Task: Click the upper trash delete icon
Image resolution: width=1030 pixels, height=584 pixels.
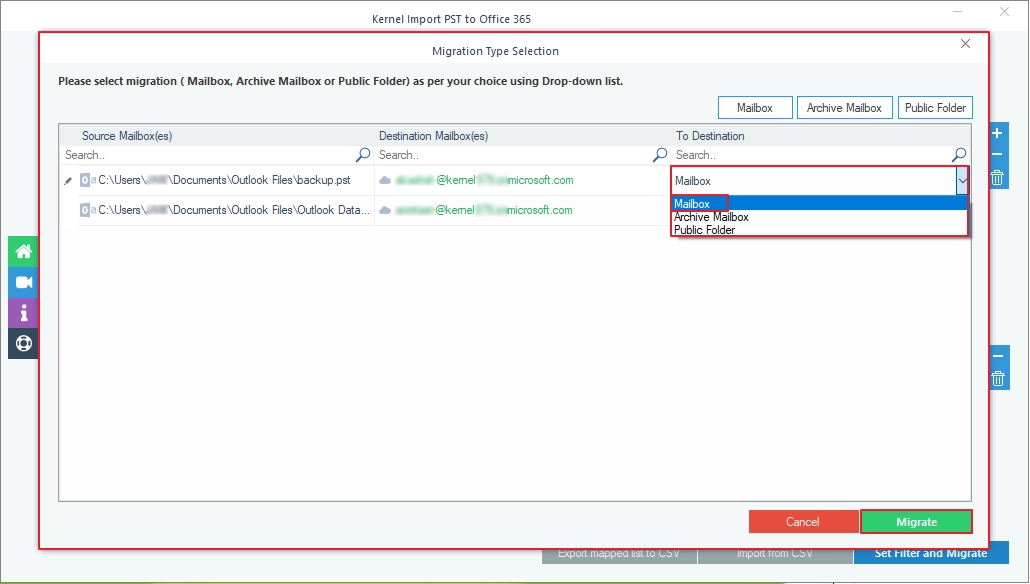Action: point(997,178)
